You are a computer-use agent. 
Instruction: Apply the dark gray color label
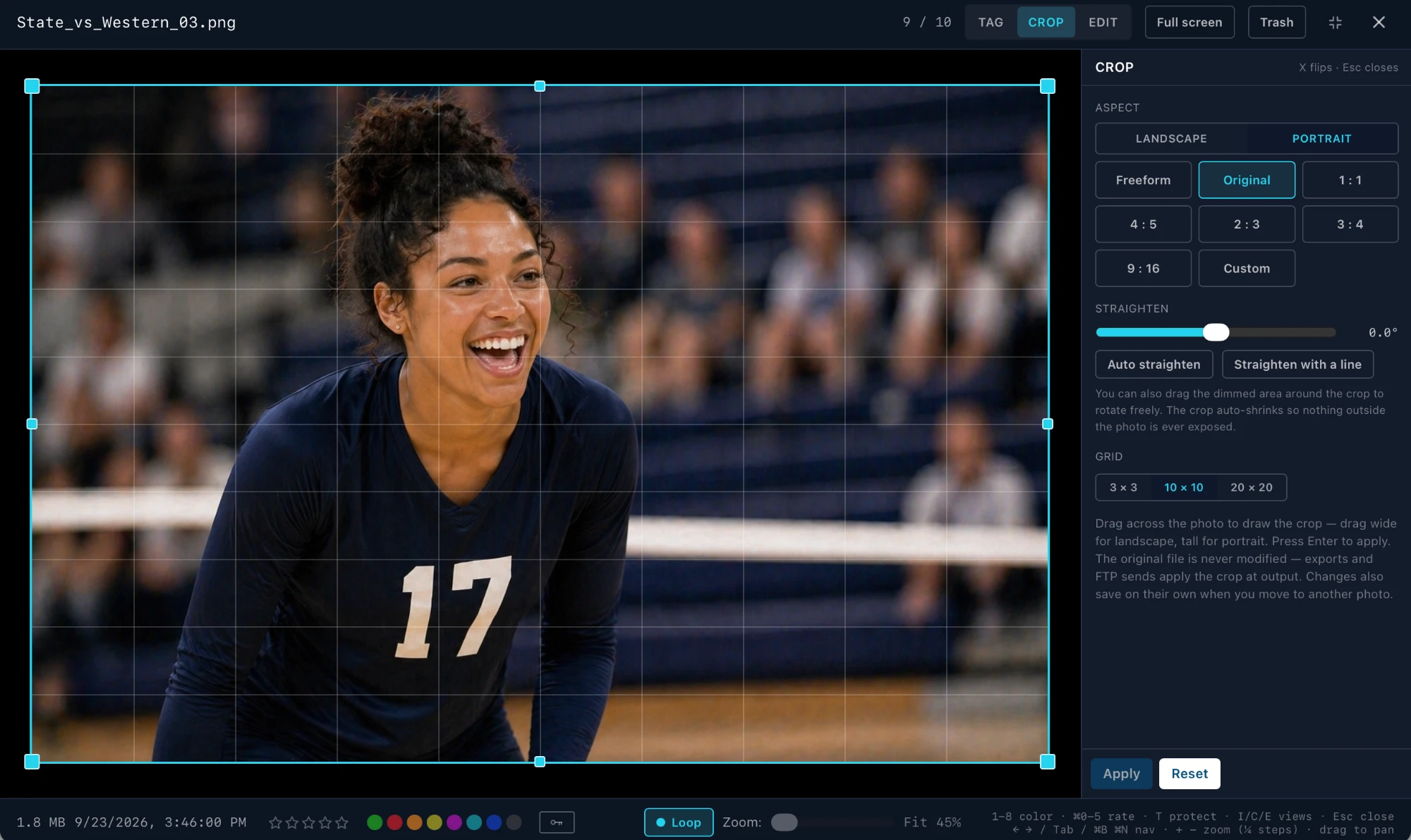coord(514,822)
